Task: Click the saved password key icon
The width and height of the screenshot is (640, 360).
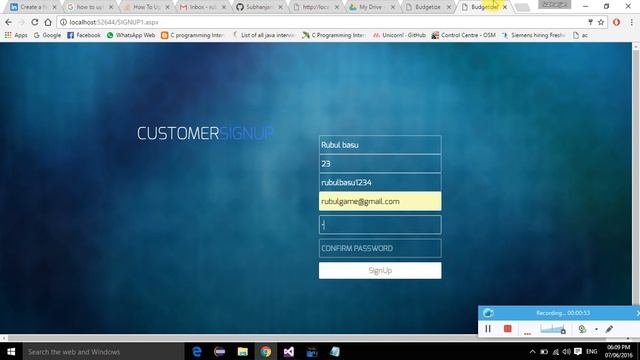Action: pos(590,22)
